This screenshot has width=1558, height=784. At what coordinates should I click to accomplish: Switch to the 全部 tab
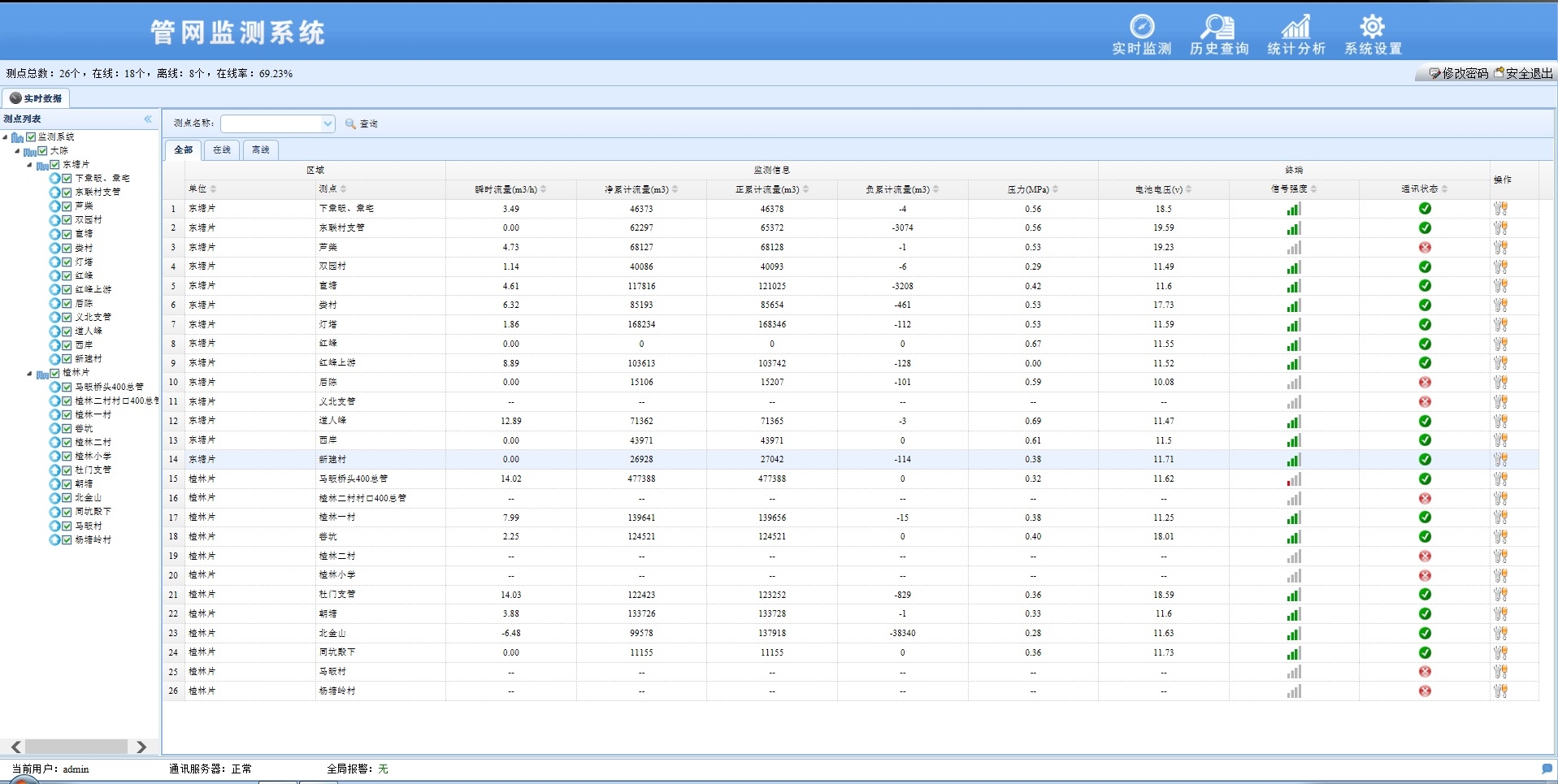click(184, 150)
